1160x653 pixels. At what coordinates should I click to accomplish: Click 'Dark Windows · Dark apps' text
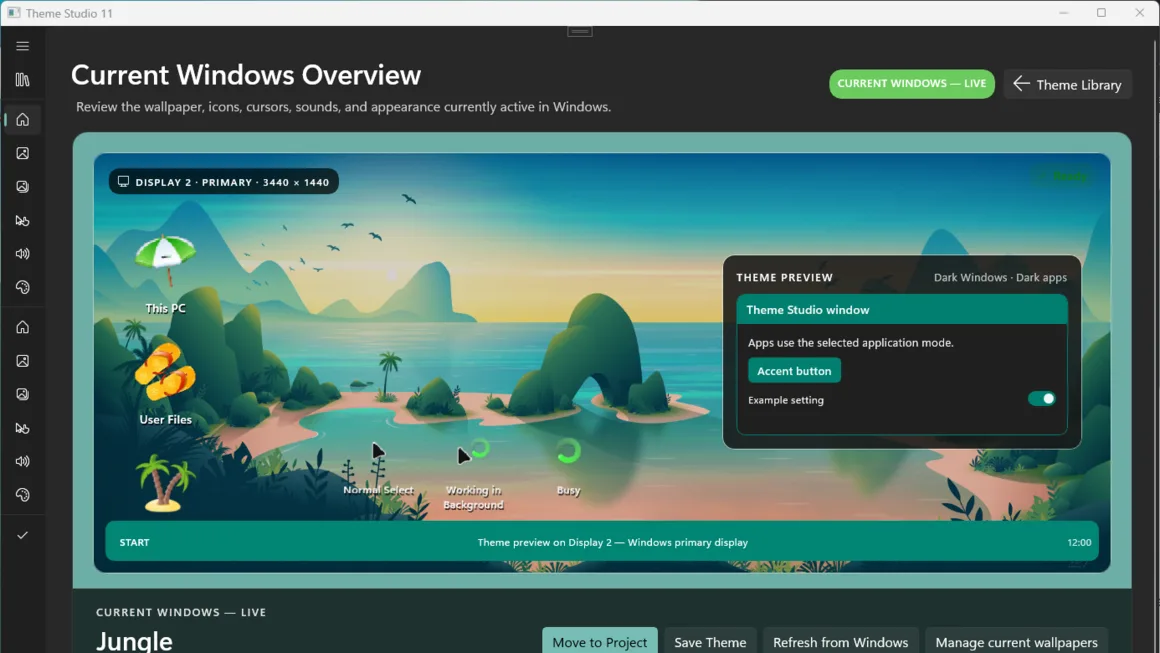click(1000, 277)
